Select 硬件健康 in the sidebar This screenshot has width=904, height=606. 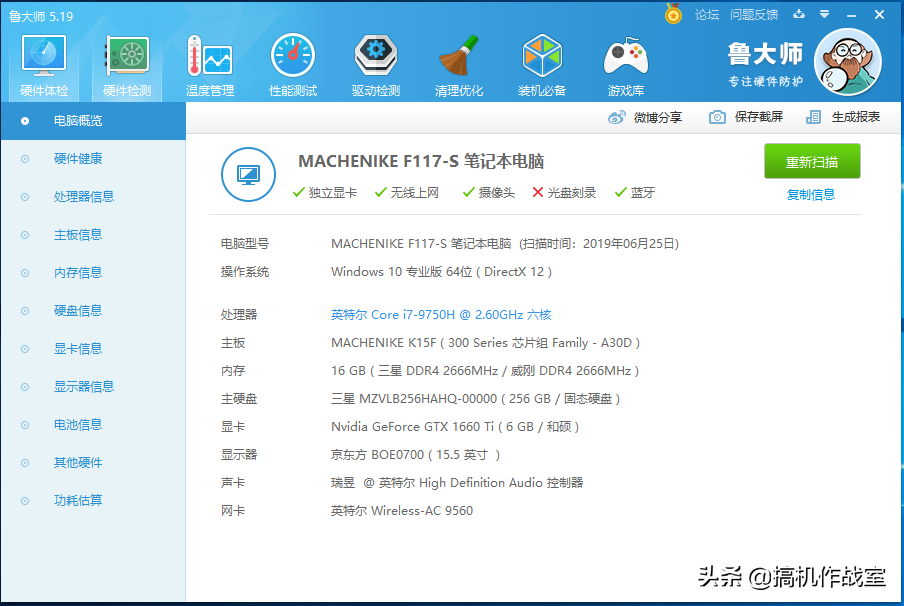pyautogui.click(x=78, y=159)
